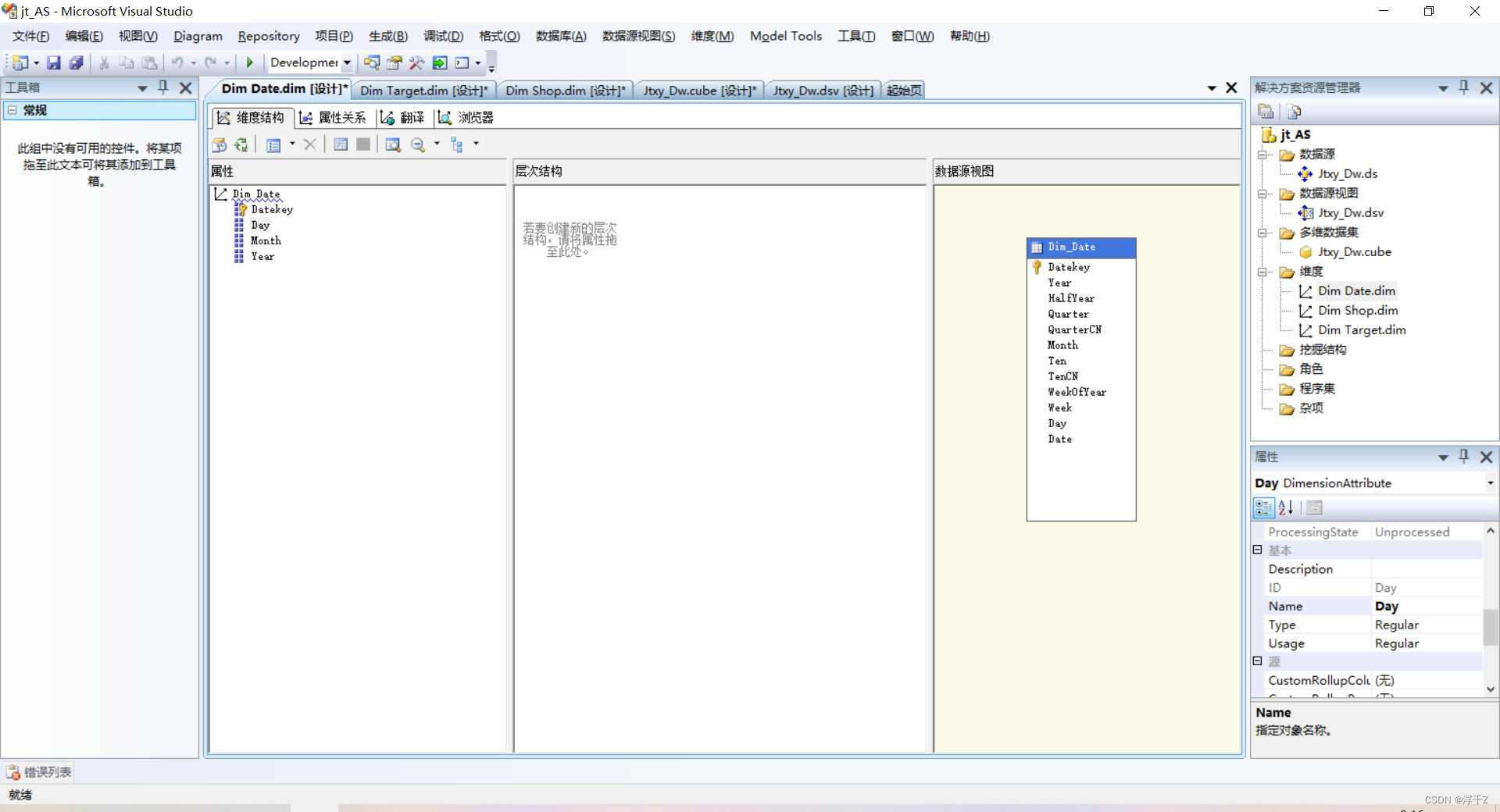
Task: Open the 错误列表 panel button
Action: click(x=39, y=772)
